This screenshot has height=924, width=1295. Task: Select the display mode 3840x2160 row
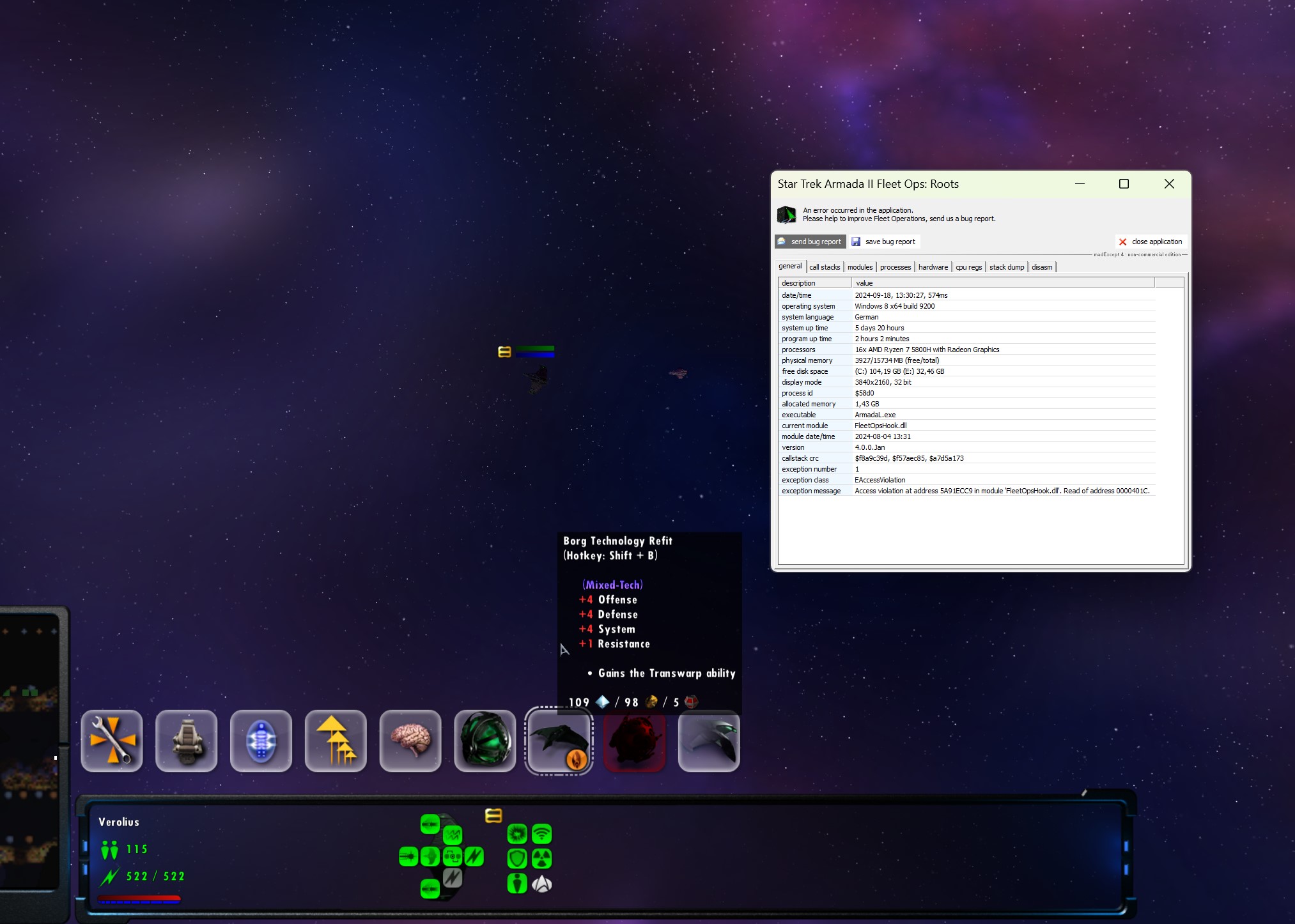click(966, 382)
